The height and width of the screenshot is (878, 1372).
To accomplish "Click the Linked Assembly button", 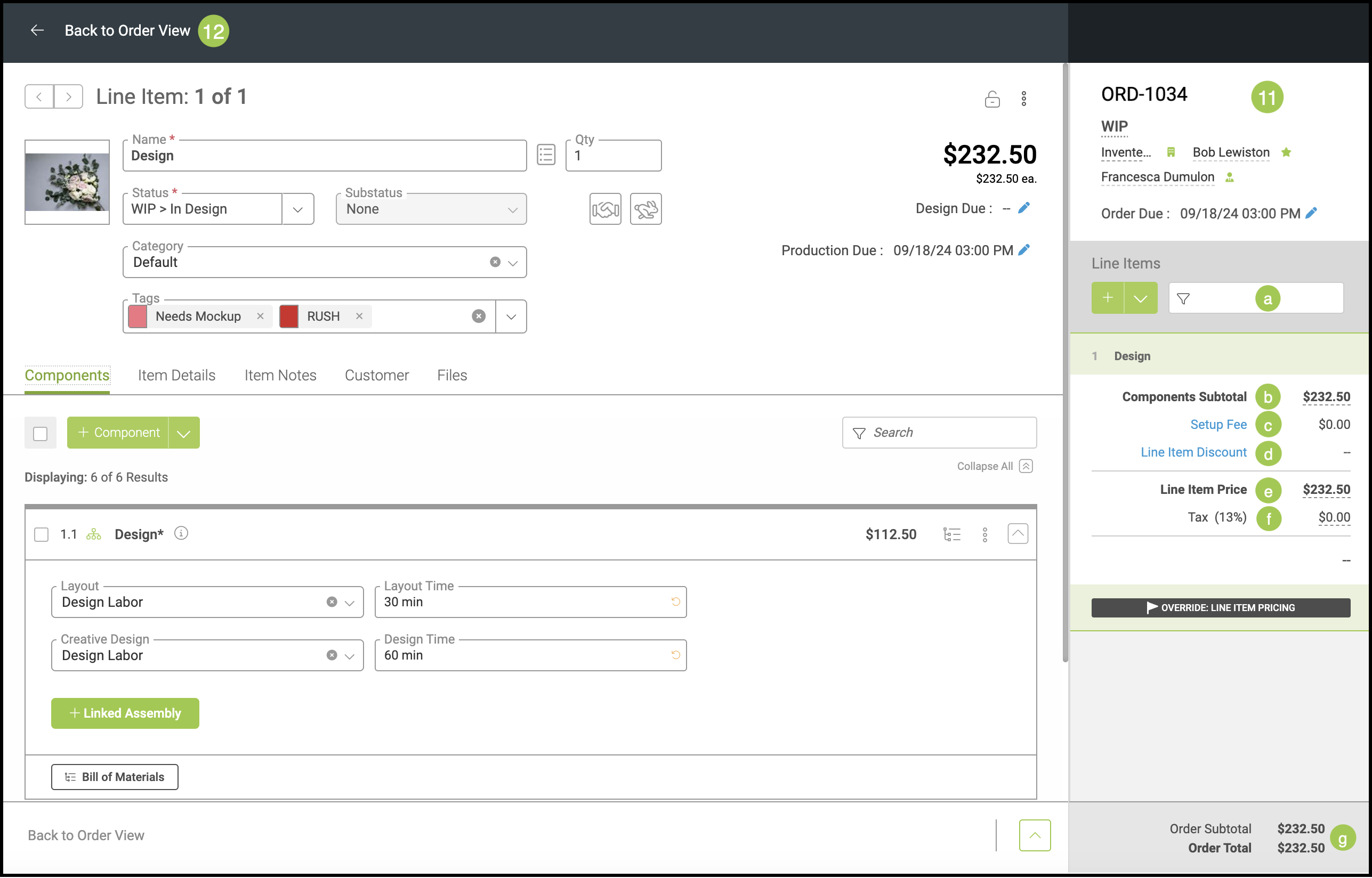I will (125, 713).
